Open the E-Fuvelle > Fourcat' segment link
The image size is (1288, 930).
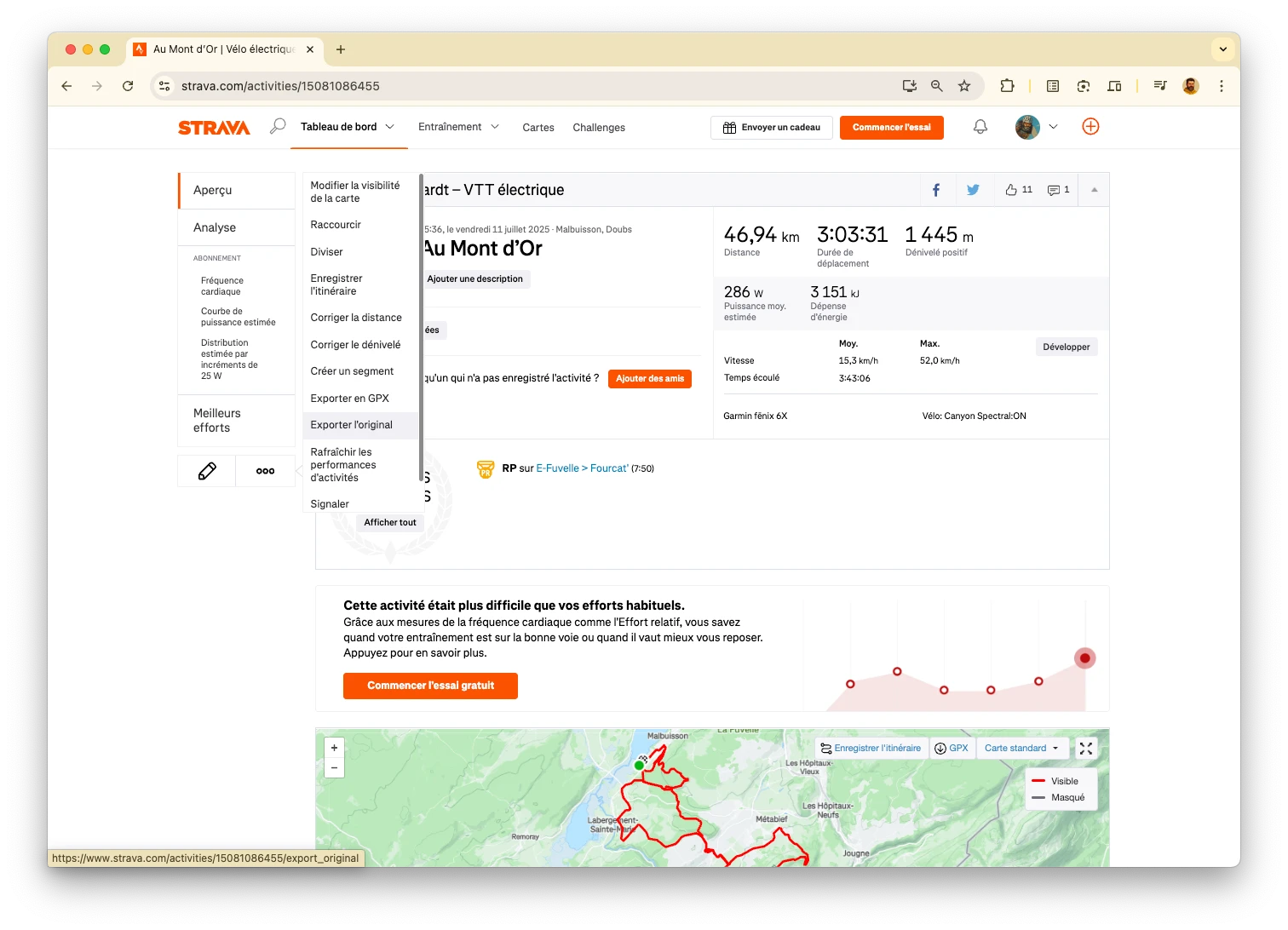pos(582,468)
